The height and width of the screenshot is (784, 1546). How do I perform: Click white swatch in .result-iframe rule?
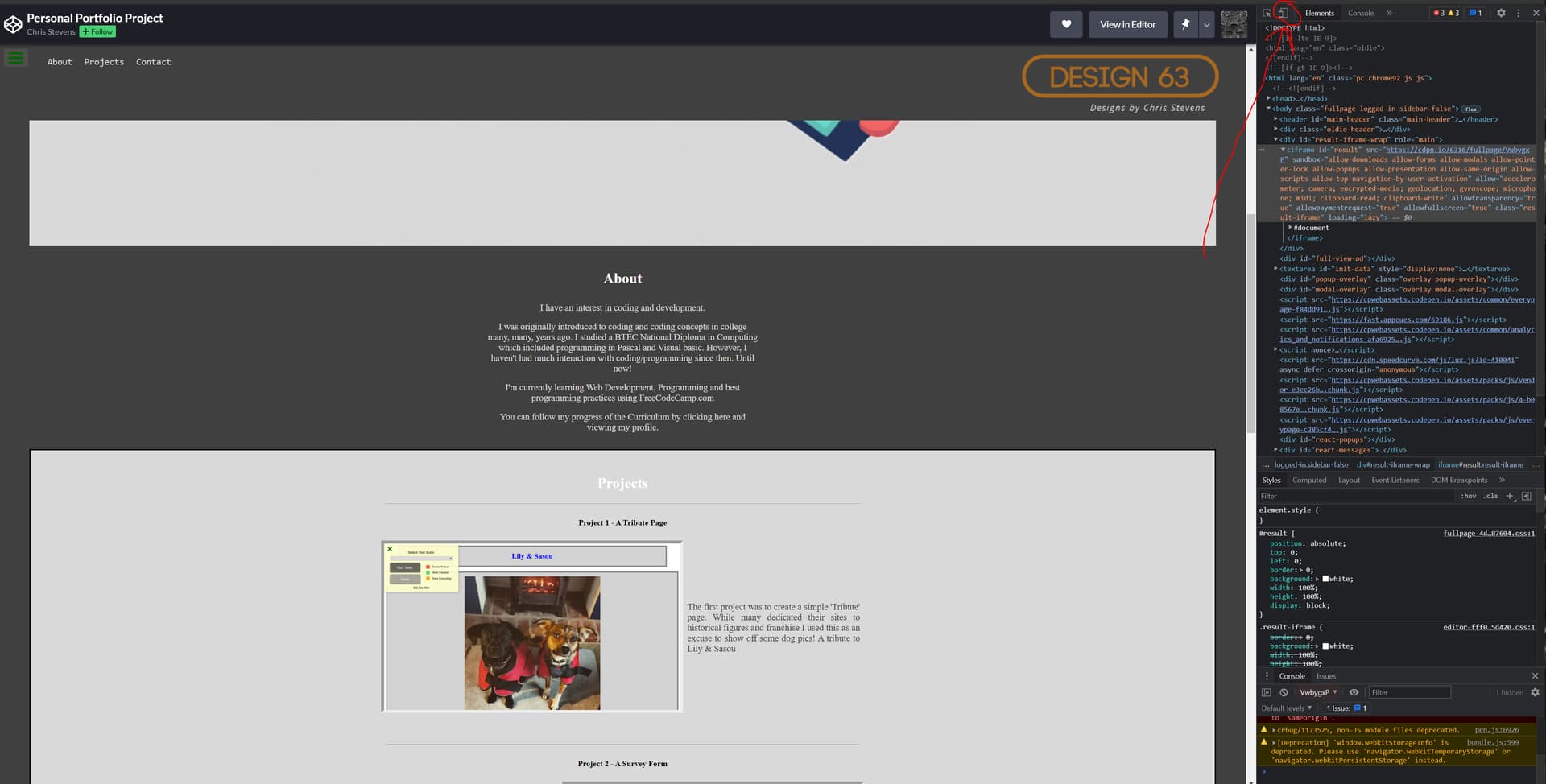coord(1325,646)
